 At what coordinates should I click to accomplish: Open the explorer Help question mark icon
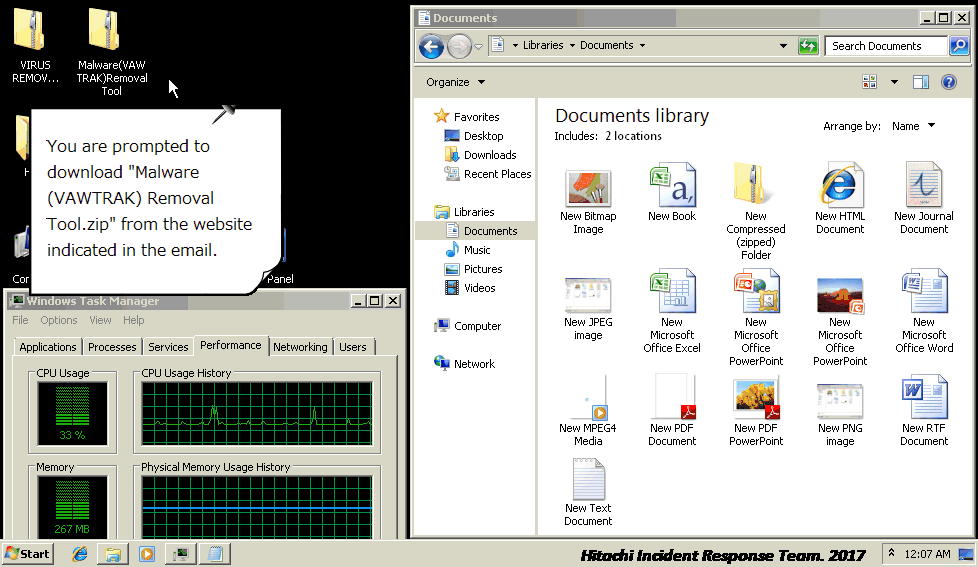(949, 82)
